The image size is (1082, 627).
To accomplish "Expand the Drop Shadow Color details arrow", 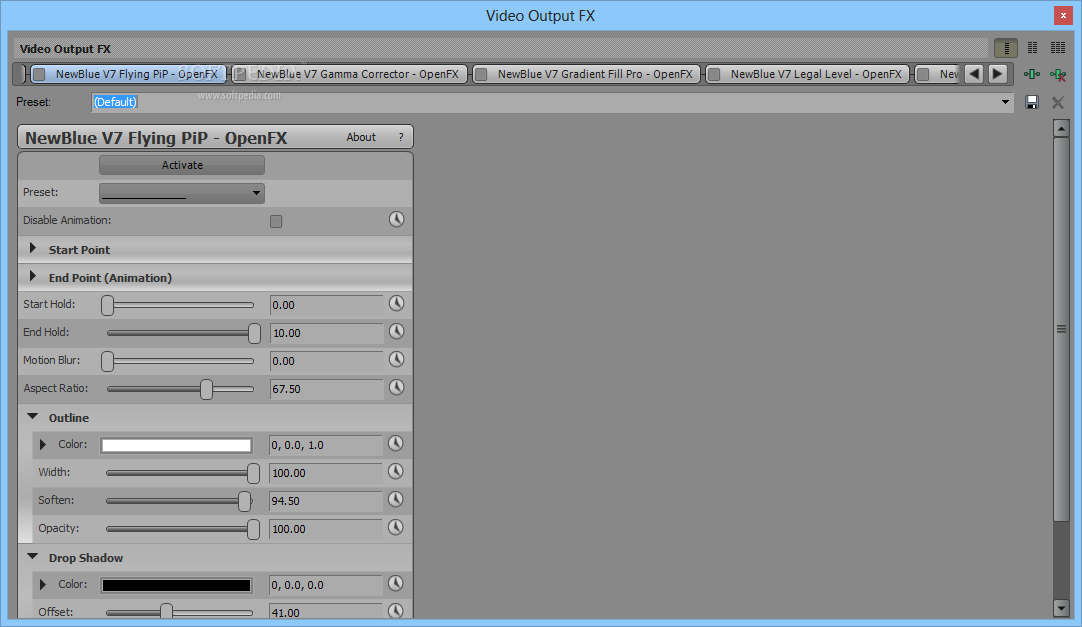I will (43, 585).
